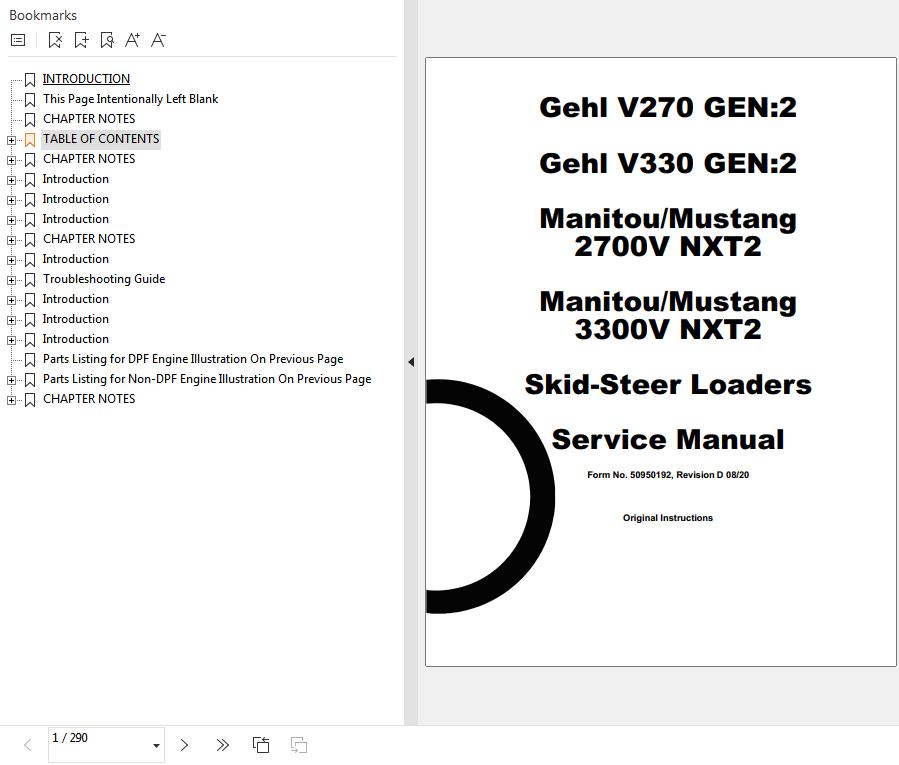Click the delete bookmark icon
The height and width of the screenshot is (765, 899).
point(55,40)
